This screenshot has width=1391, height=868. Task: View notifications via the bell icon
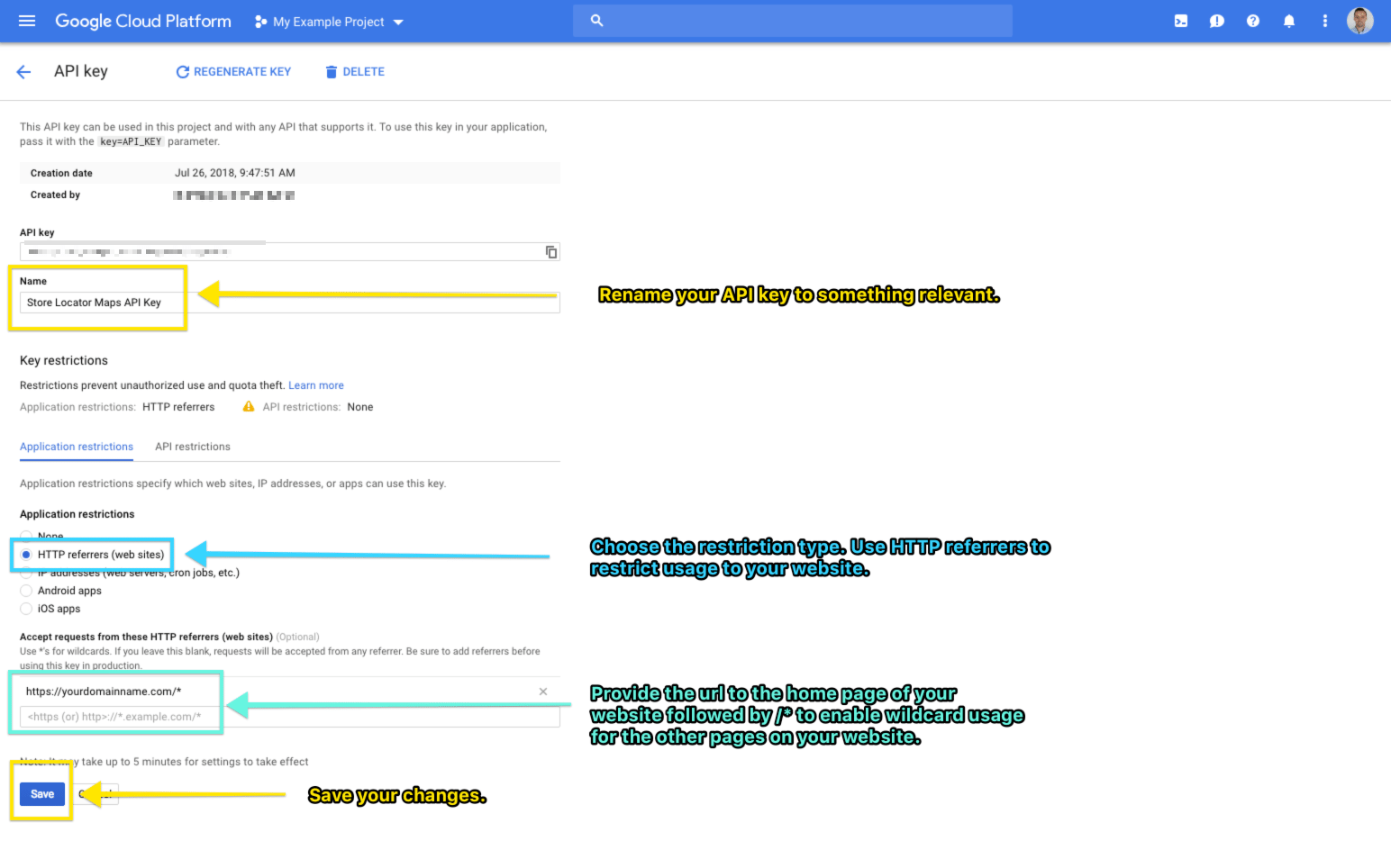[x=1288, y=20]
